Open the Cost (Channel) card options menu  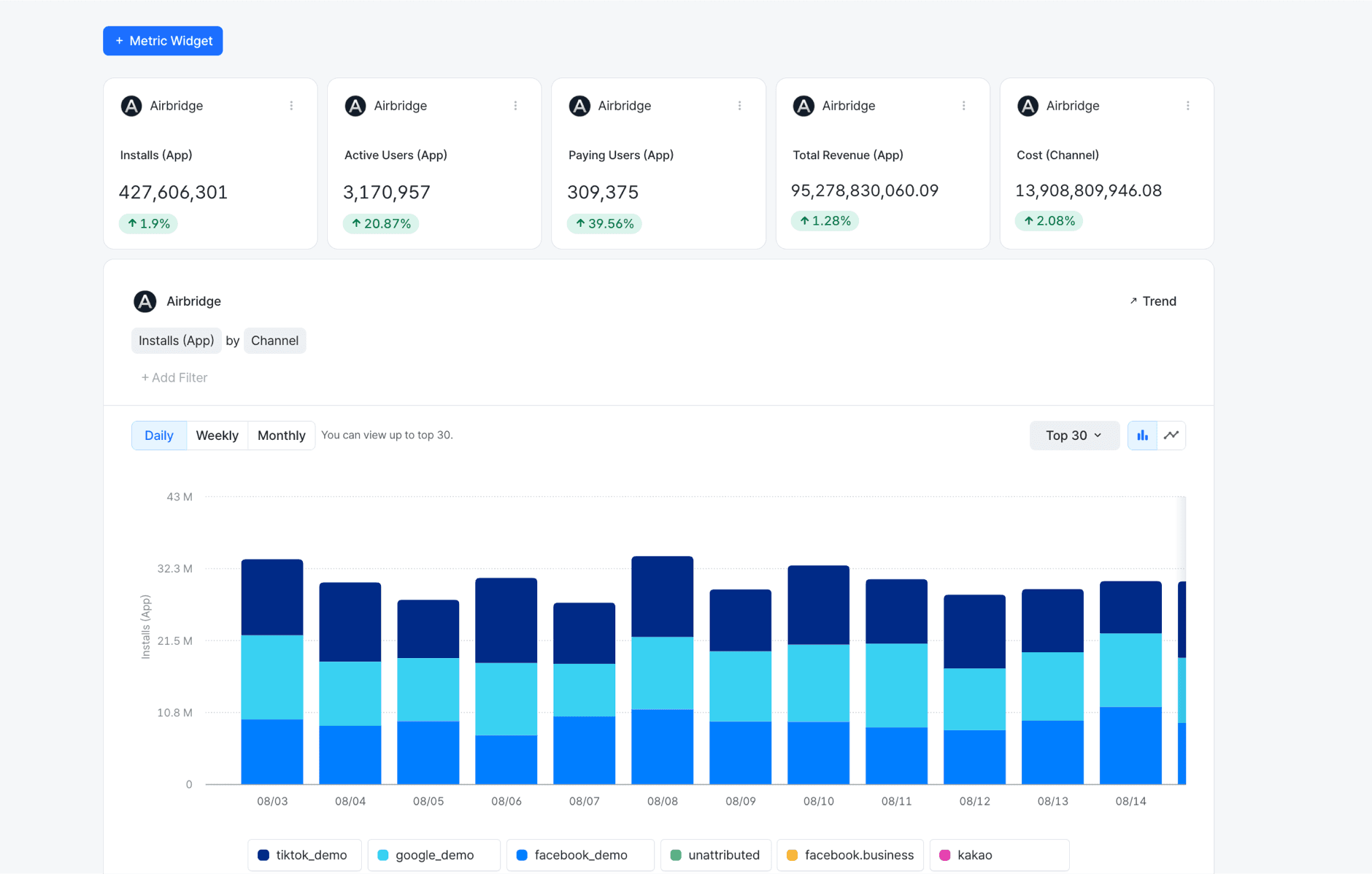click(1187, 106)
